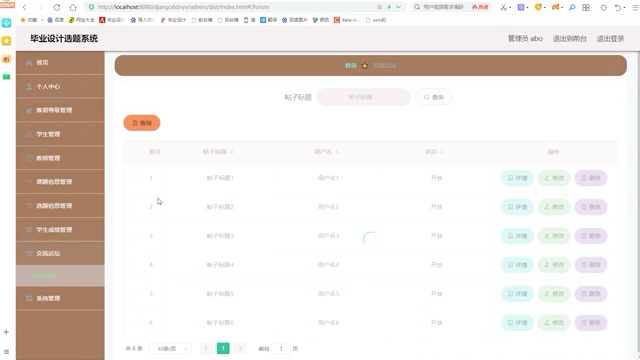Expand the 学生管理 sidebar menu
Screen dimensions: 640x360
pos(60,134)
